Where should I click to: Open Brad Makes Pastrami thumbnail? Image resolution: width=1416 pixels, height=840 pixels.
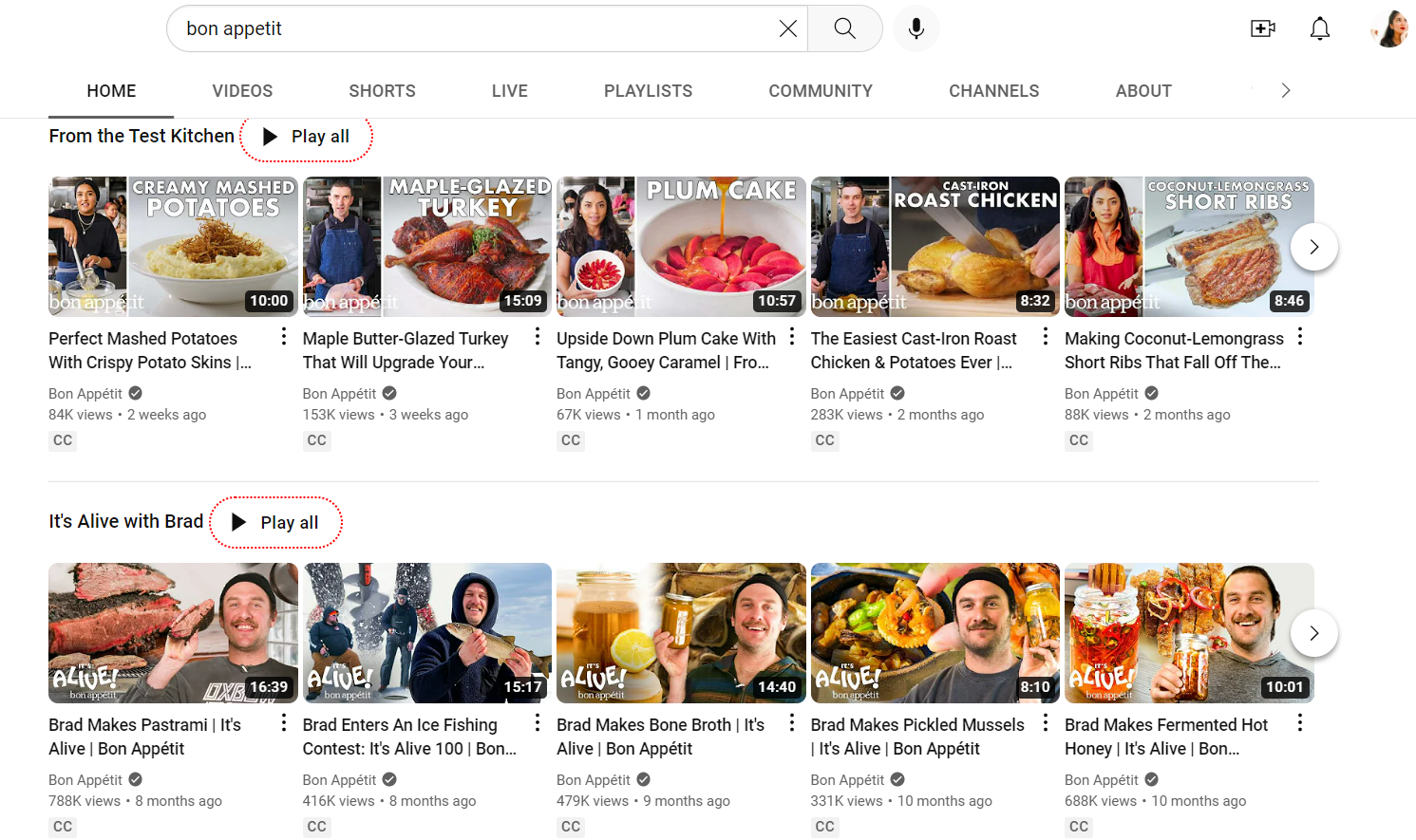173,633
